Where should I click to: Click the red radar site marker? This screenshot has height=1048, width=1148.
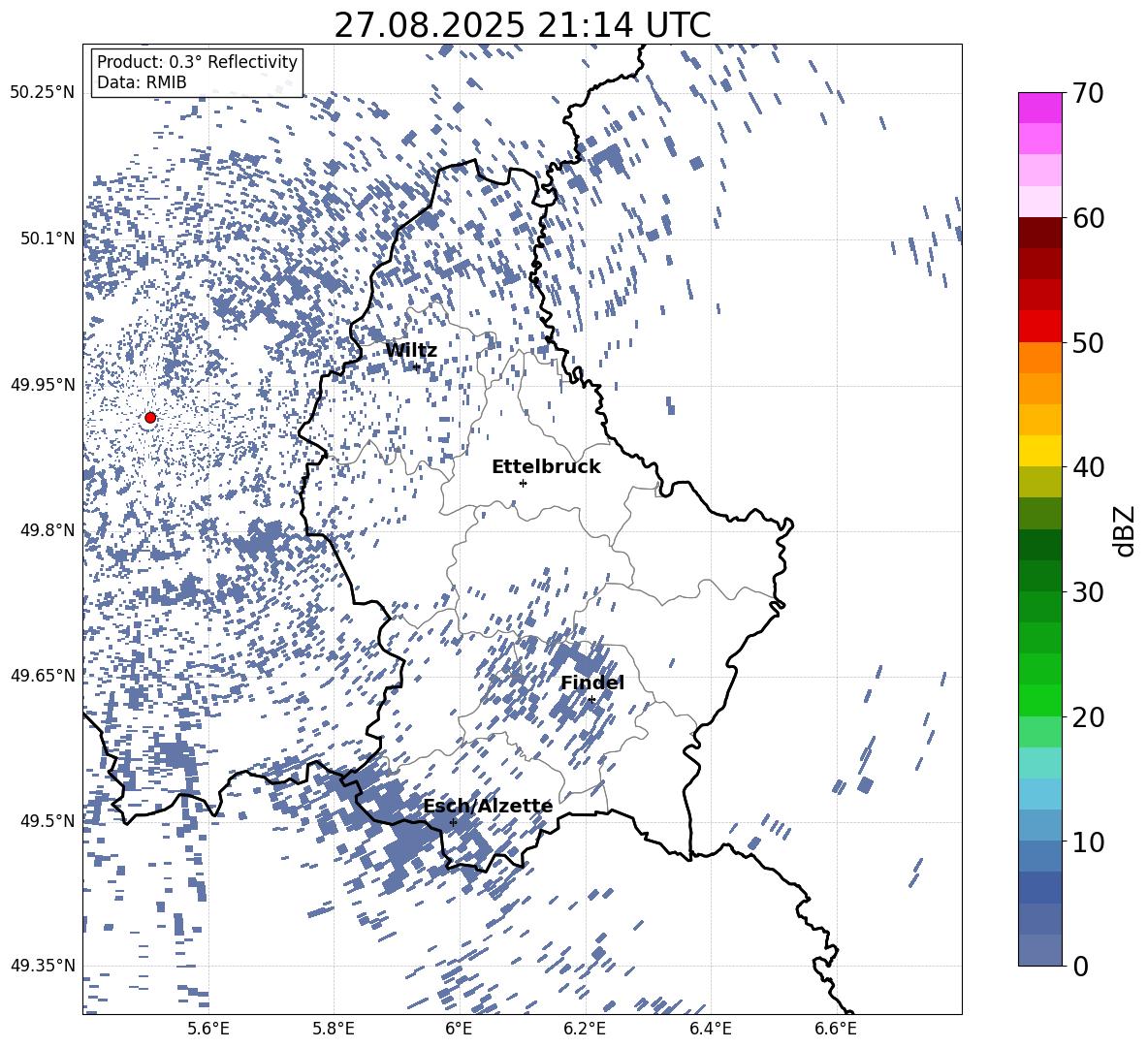[x=150, y=418]
